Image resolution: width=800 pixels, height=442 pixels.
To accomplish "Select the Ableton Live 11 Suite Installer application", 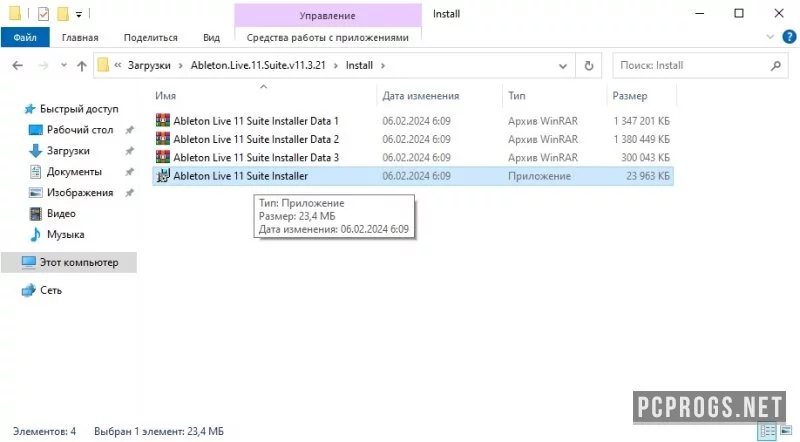I will 413,176.
